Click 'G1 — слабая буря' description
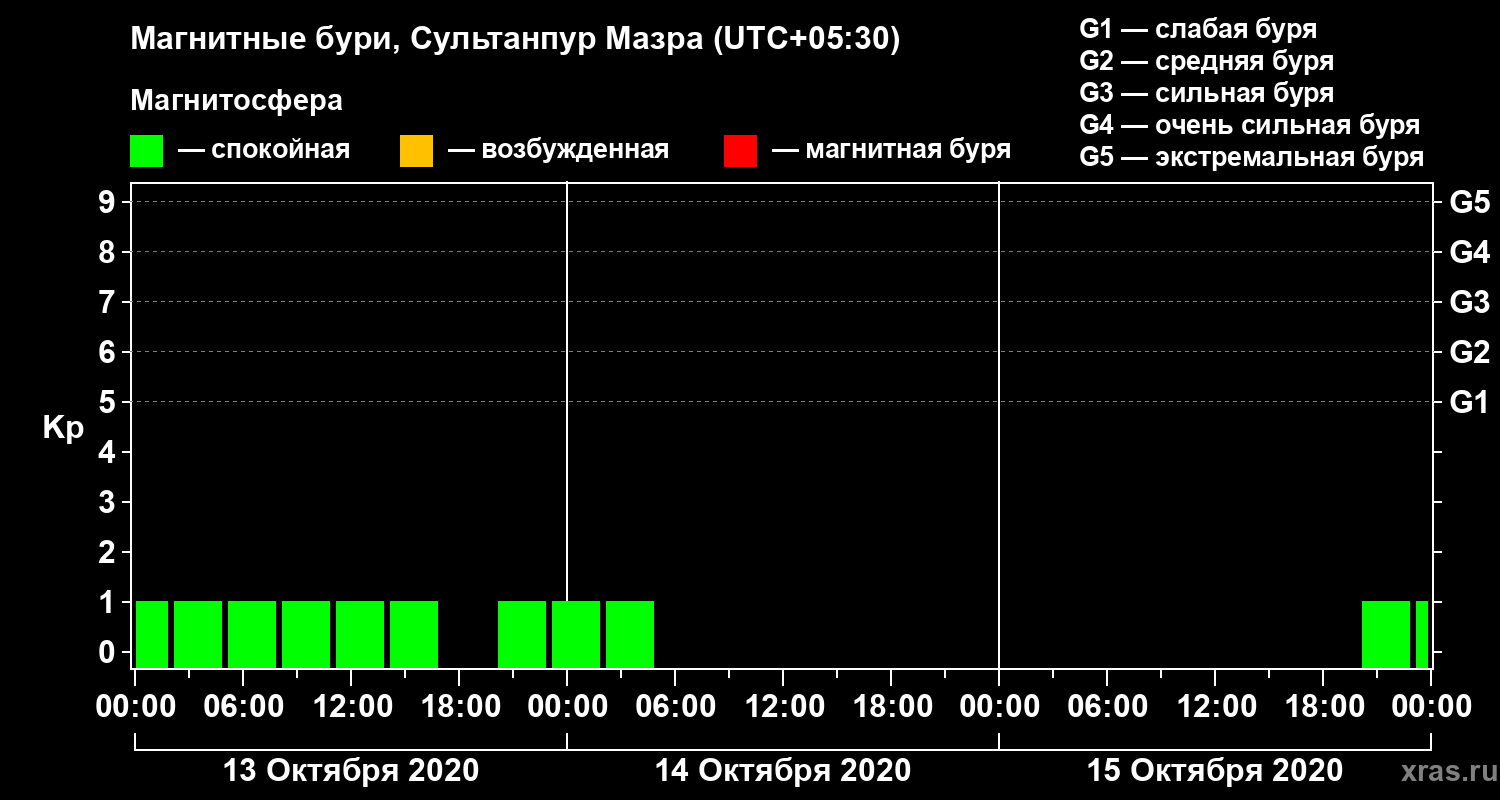1500x800 pixels. (1198, 28)
